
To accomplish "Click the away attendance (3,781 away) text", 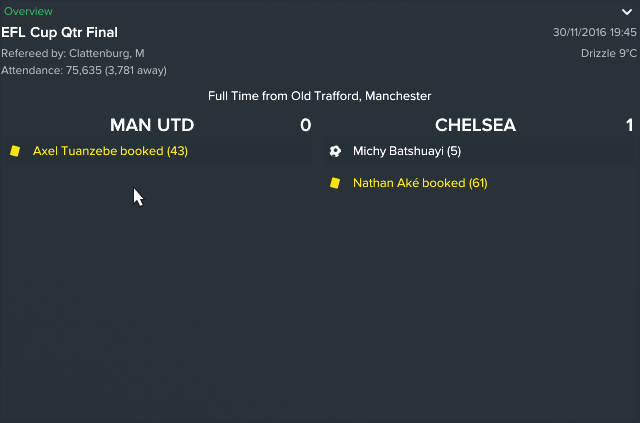I will (136, 70).
